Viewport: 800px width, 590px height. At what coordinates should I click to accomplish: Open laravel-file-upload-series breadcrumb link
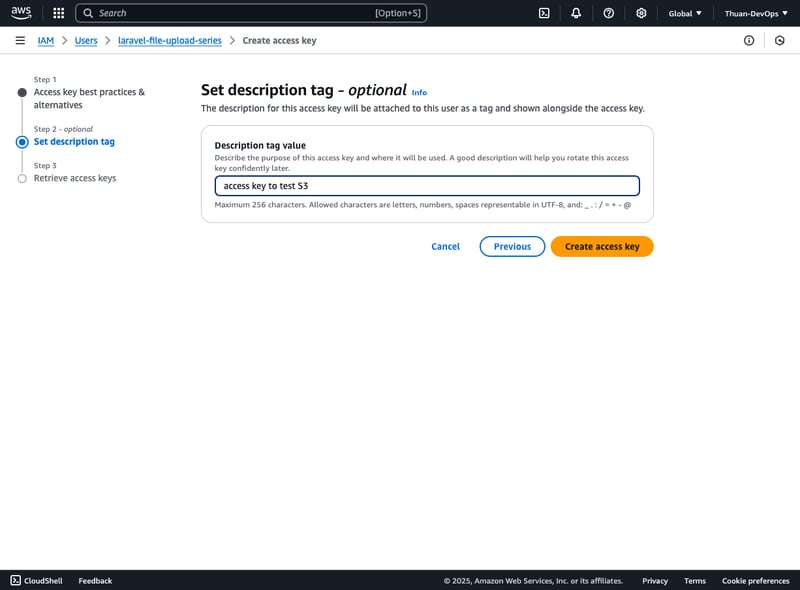click(169, 40)
